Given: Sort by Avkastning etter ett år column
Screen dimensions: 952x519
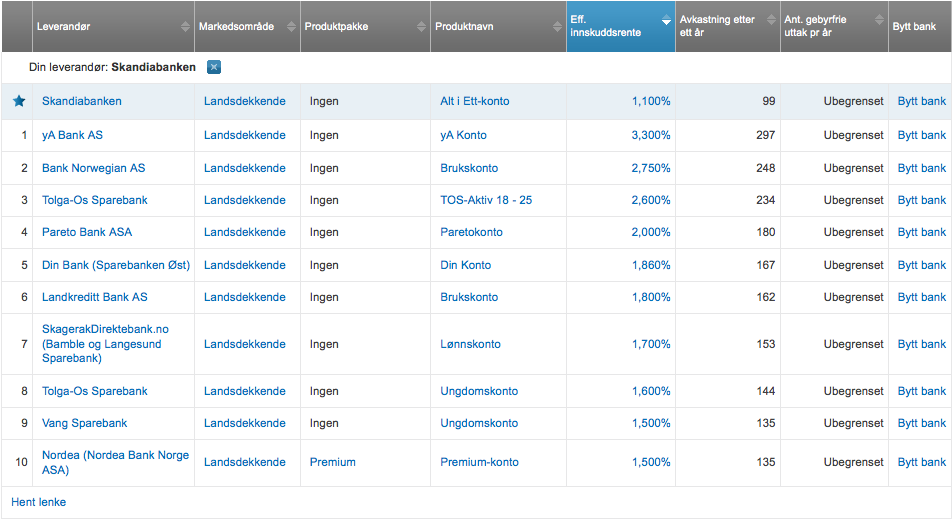Looking at the screenshot, I should pos(727,27).
